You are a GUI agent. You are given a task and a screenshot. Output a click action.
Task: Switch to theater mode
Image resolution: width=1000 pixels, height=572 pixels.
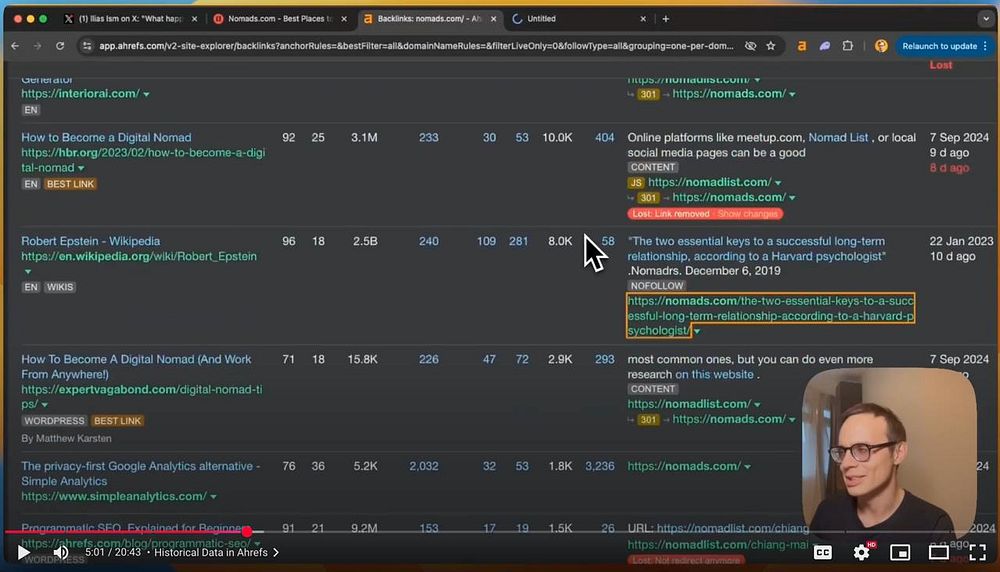[x=938, y=552]
